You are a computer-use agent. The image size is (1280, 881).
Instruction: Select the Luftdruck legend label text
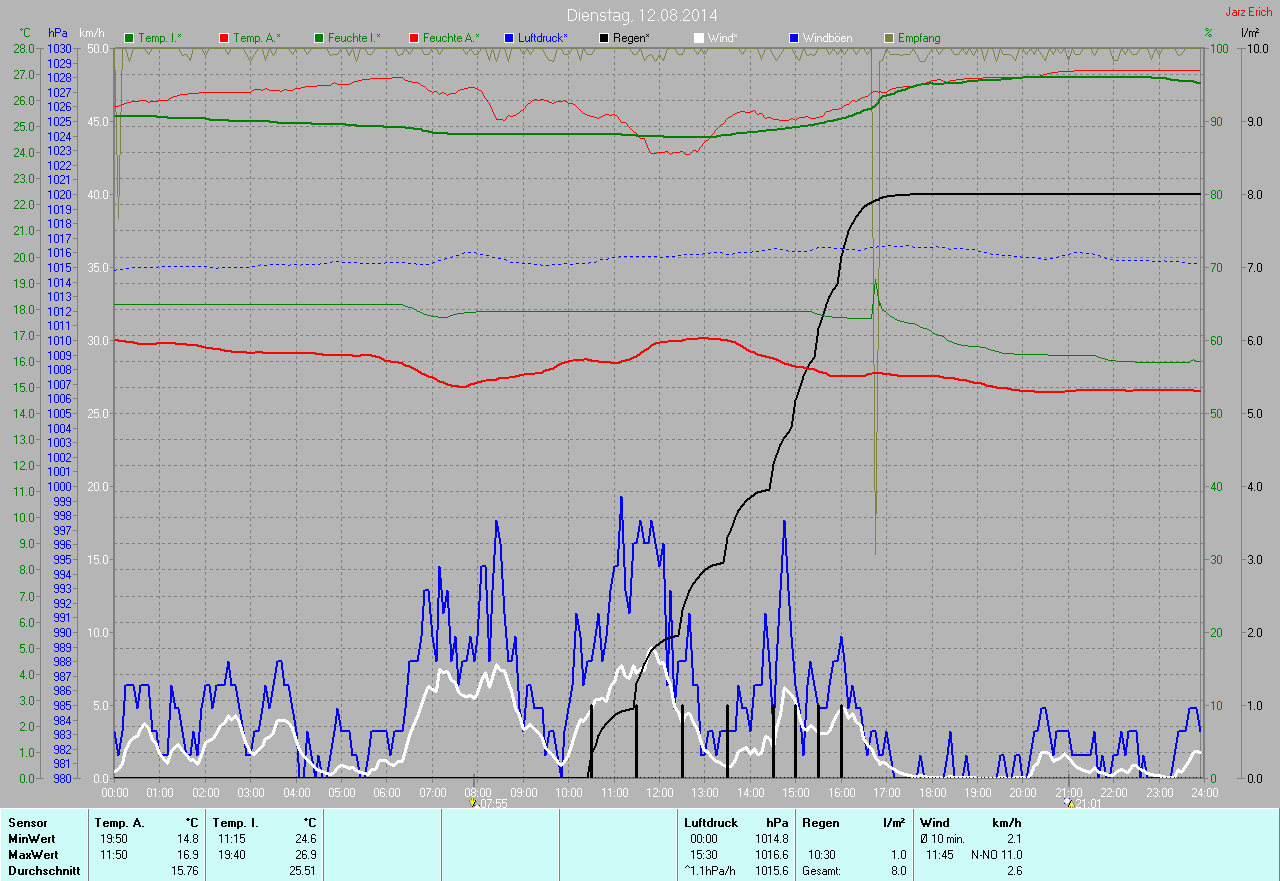point(543,38)
